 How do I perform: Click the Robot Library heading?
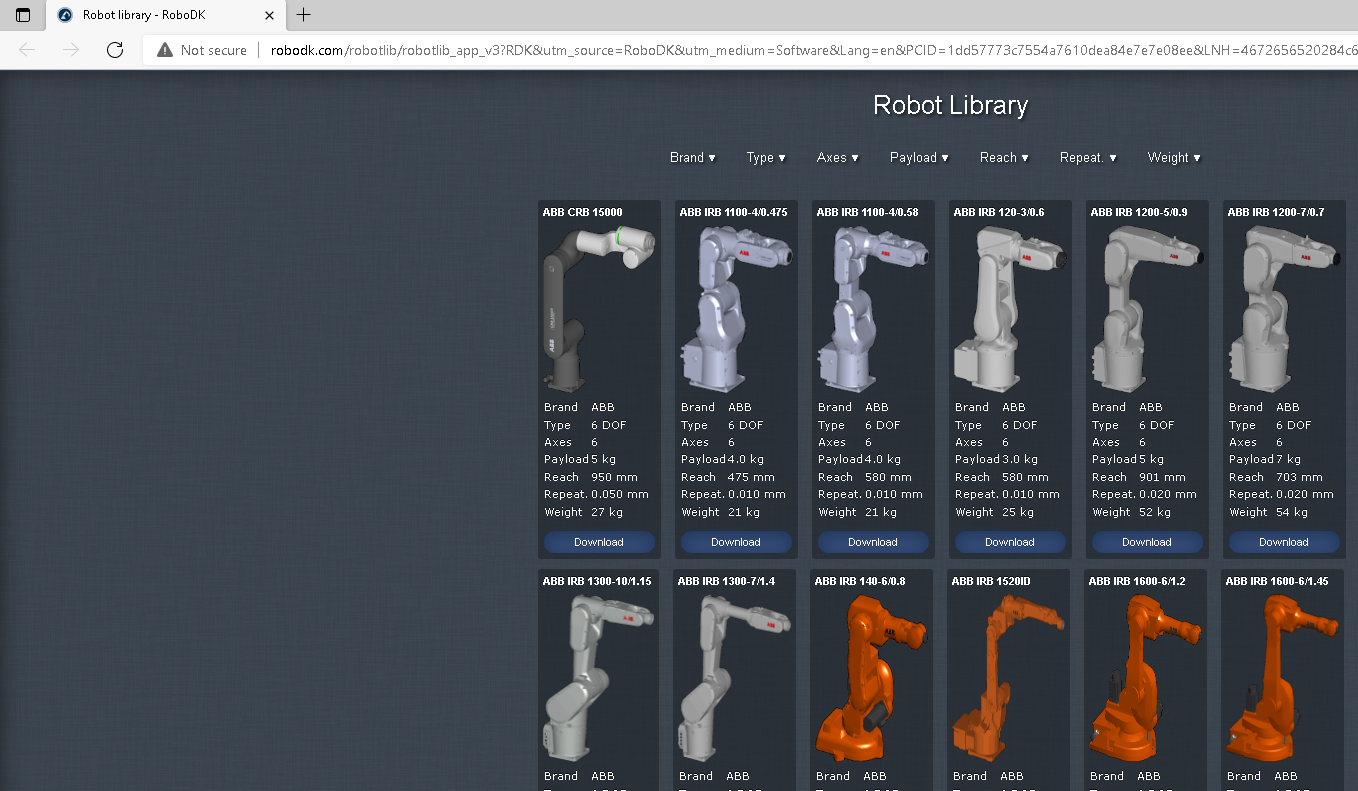[x=950, y=105]
